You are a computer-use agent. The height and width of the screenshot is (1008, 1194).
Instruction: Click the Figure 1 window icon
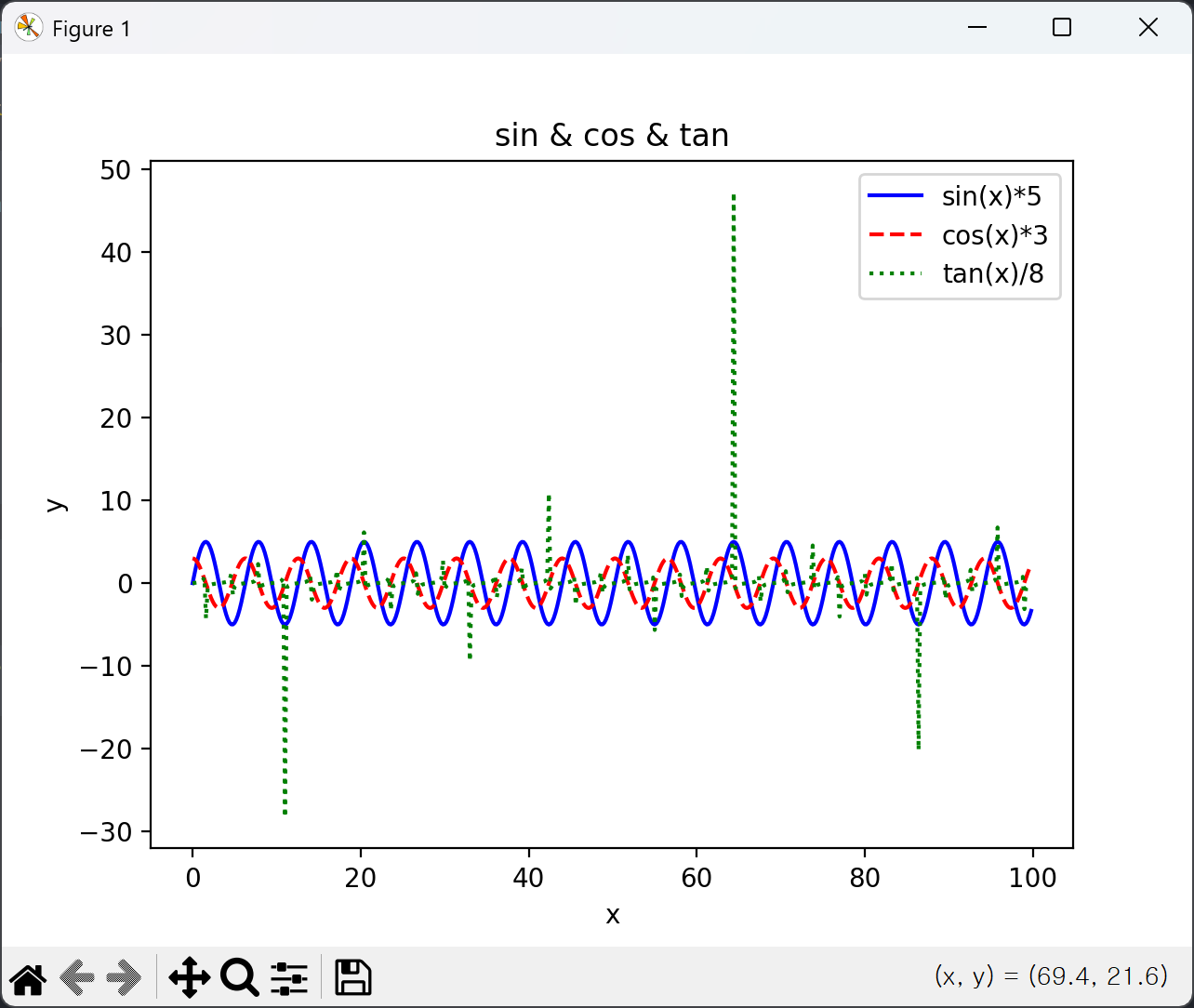(29, 29)
